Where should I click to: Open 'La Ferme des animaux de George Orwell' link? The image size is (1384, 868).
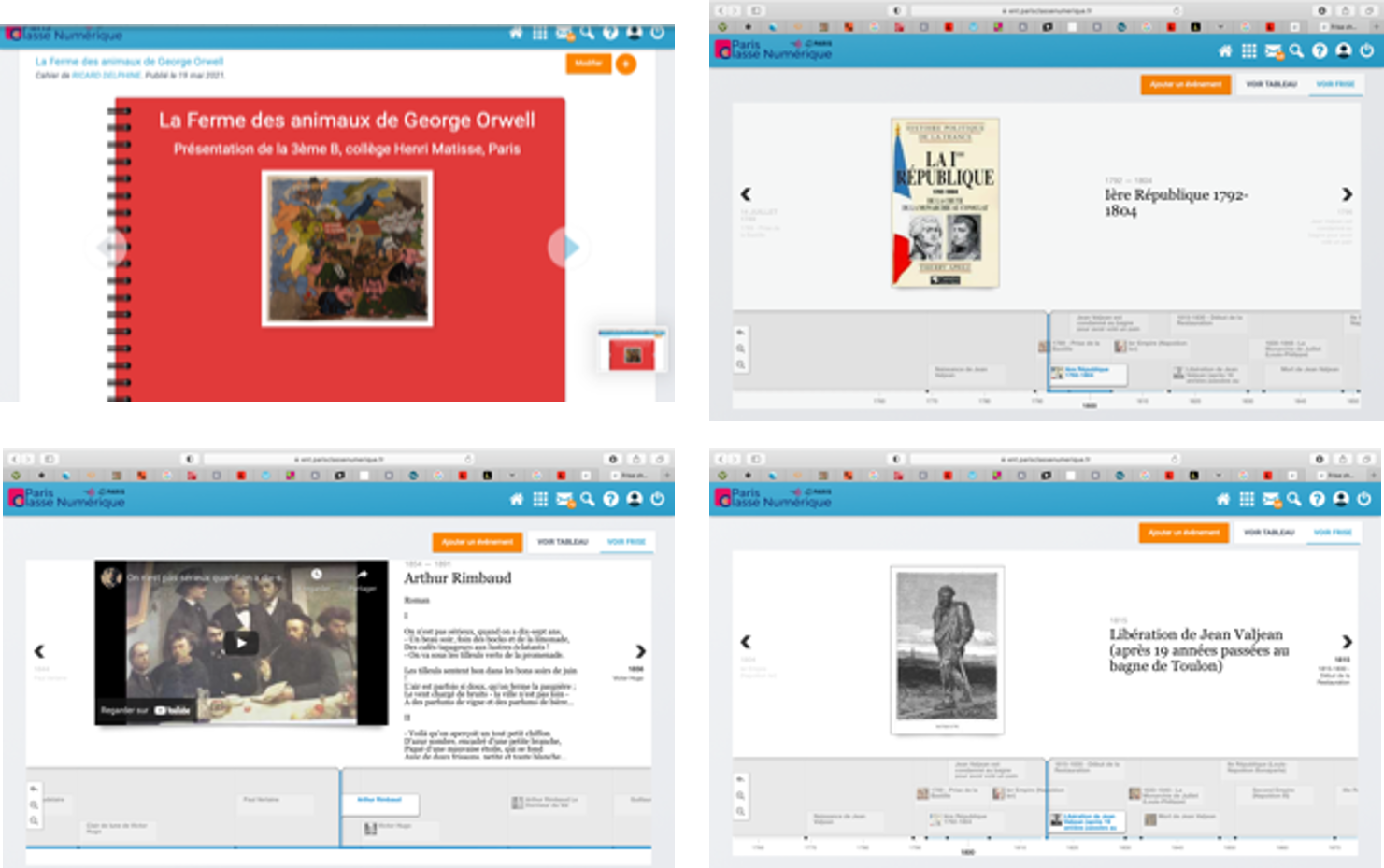[x=129, y=62]
